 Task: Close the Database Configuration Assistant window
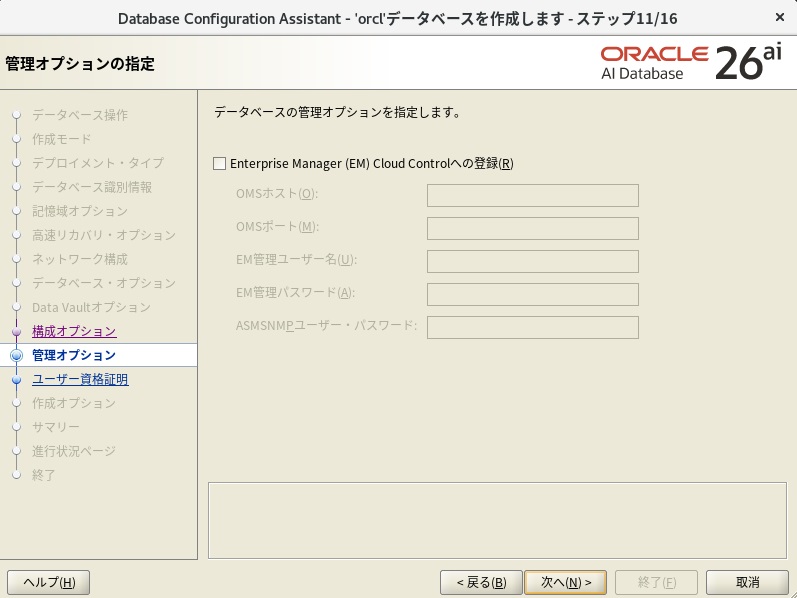pos(780,17)
